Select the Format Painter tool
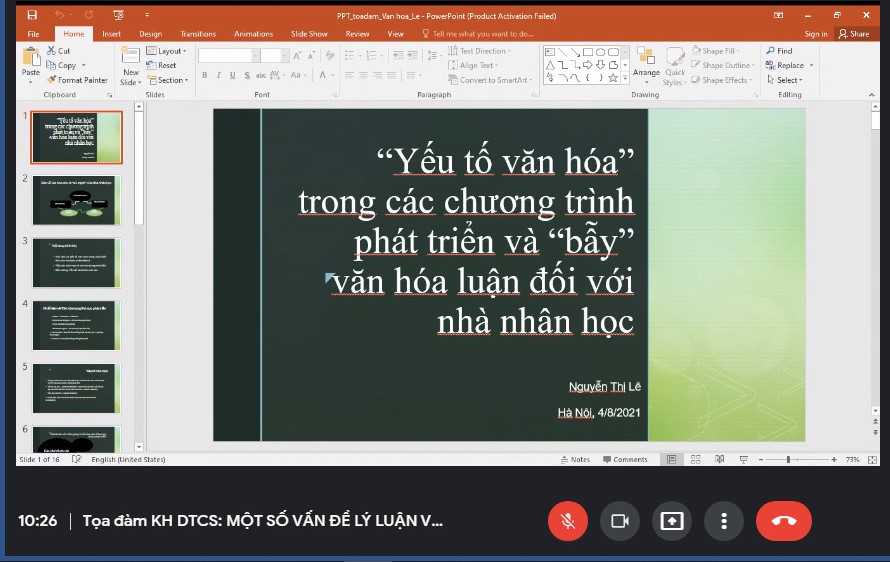The height and width of the screenshot is (562, 890). [x=78, y=80]
